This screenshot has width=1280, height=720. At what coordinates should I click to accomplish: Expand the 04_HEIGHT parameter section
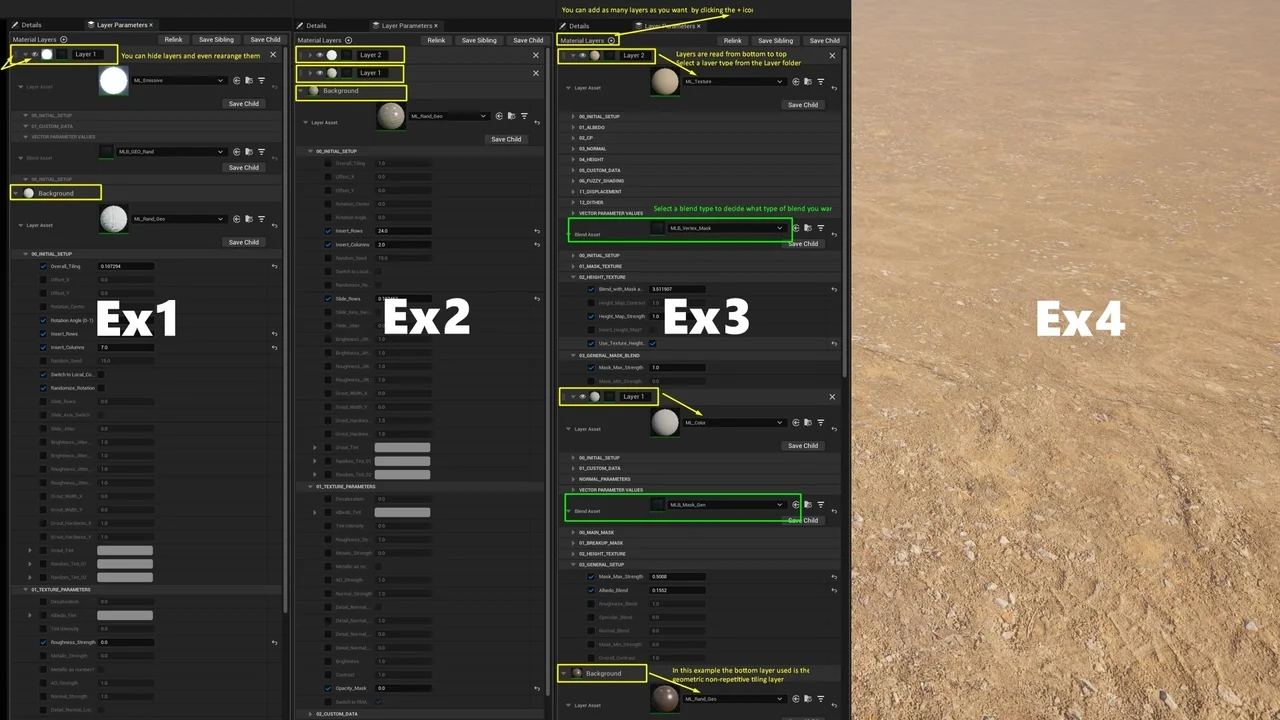(x=572, y=159)
